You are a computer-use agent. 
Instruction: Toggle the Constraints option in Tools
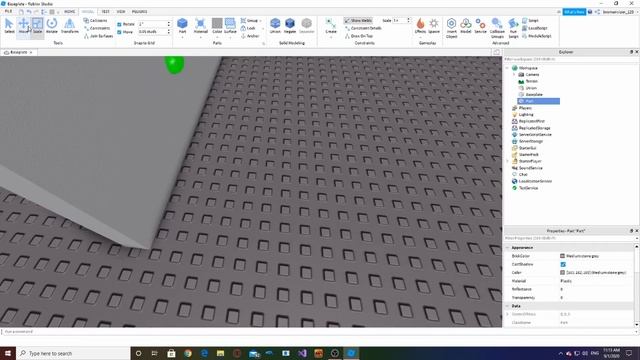(x=97, y=28)
